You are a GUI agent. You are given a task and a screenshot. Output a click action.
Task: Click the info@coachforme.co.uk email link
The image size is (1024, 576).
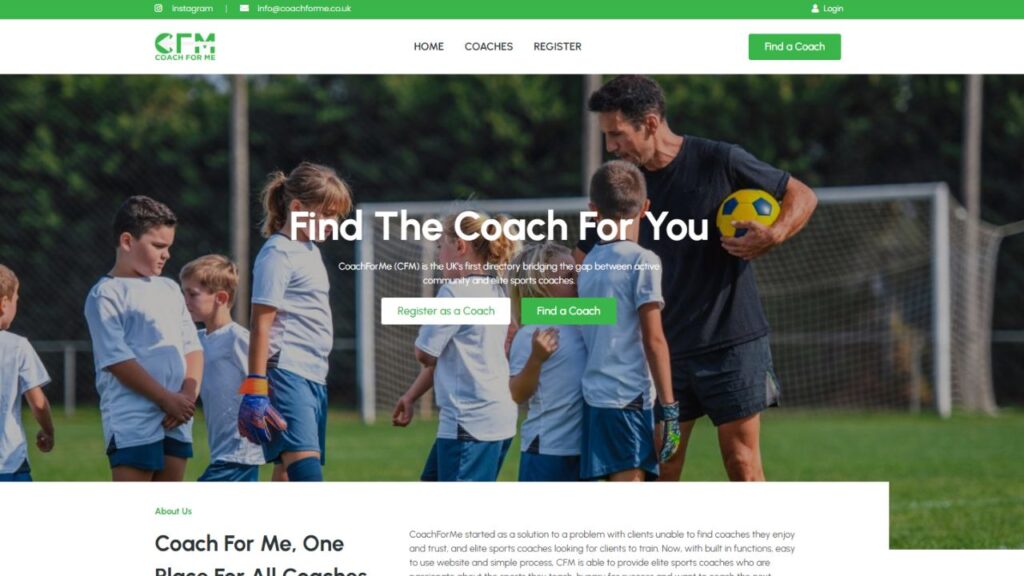[304, 8]
